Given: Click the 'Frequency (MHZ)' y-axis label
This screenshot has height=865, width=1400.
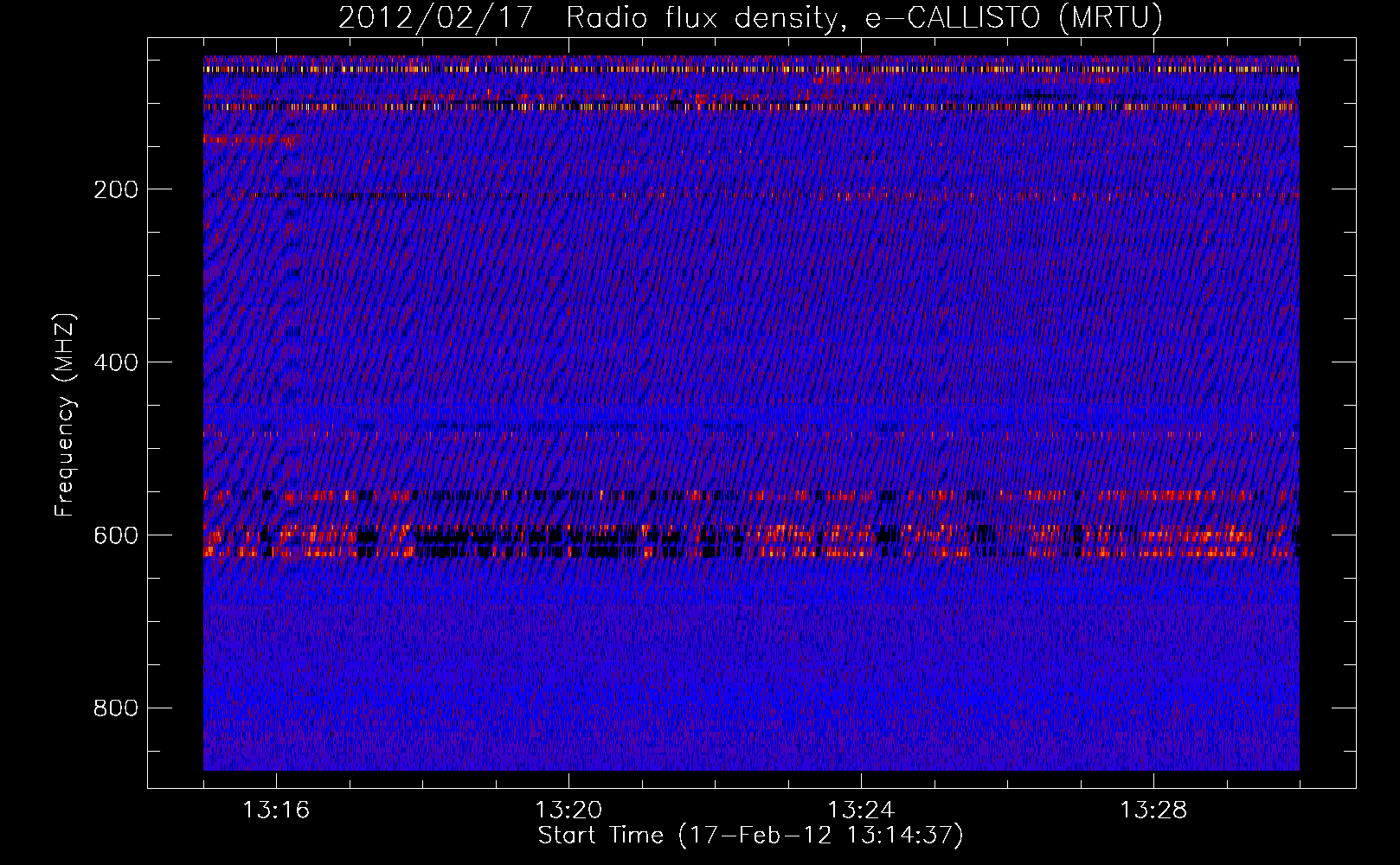Looking at the screenshot, I should pos(65,415).
